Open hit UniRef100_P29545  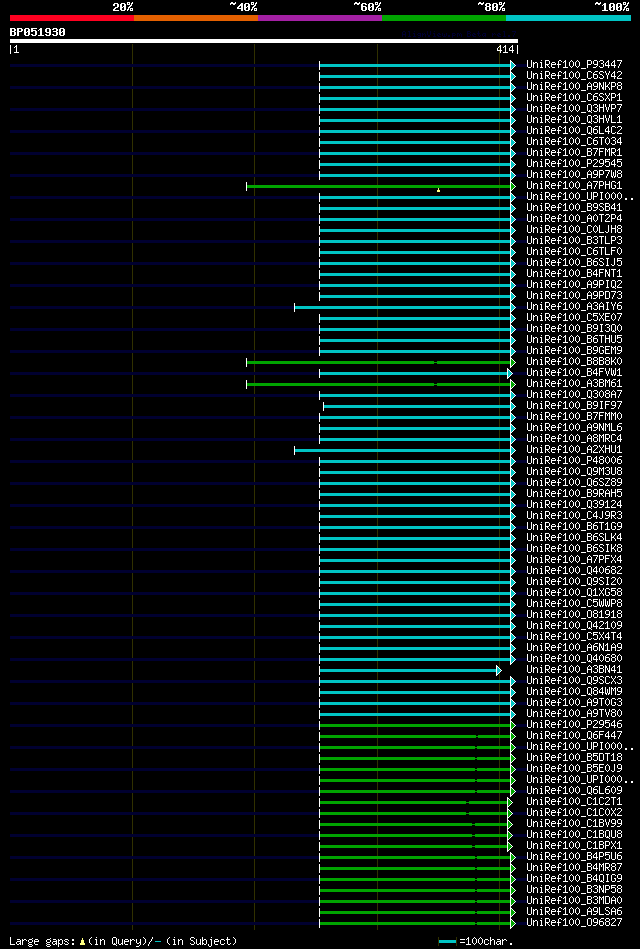coord(574,163)
